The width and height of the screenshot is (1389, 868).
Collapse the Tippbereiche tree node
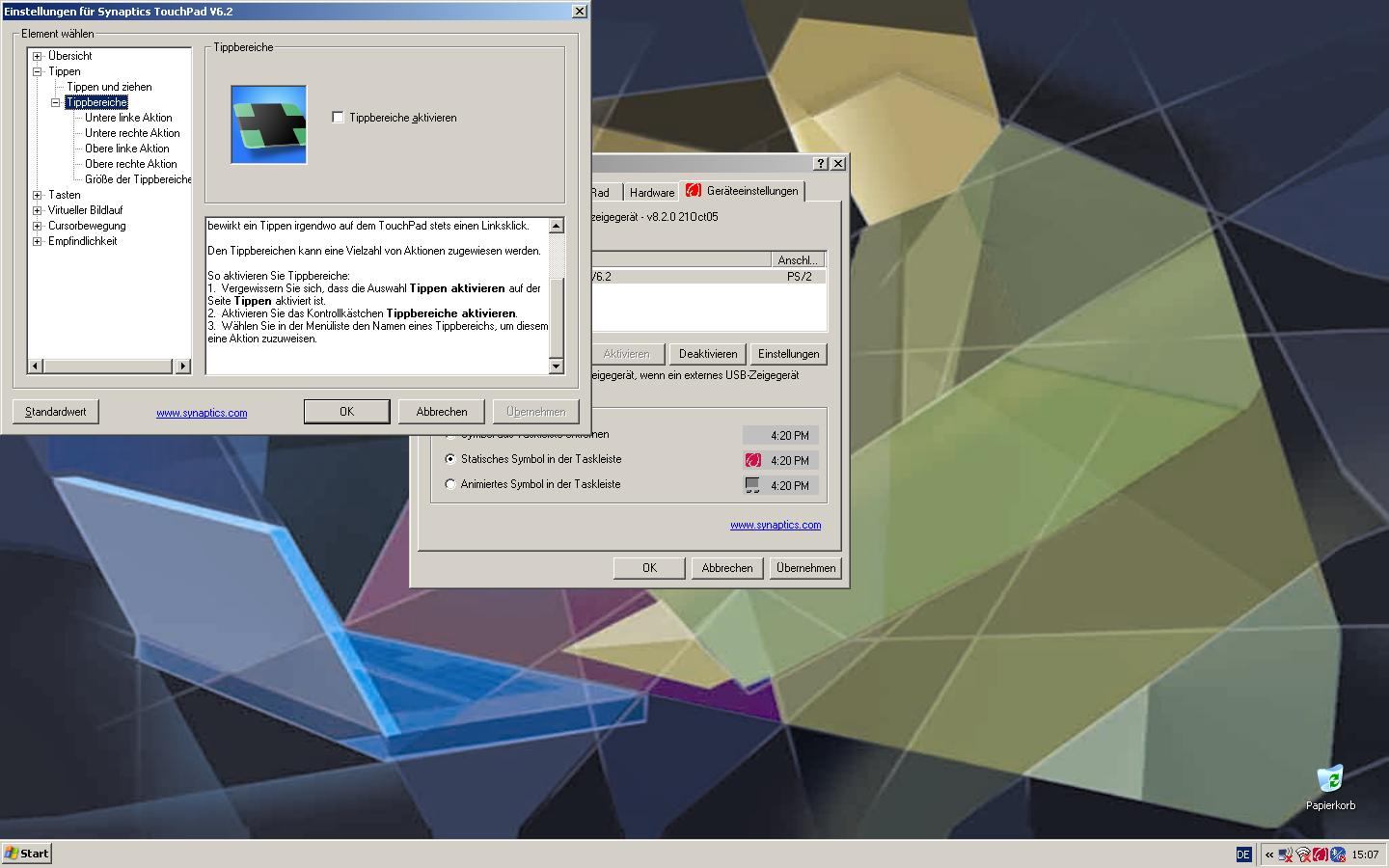pos(56,102)
